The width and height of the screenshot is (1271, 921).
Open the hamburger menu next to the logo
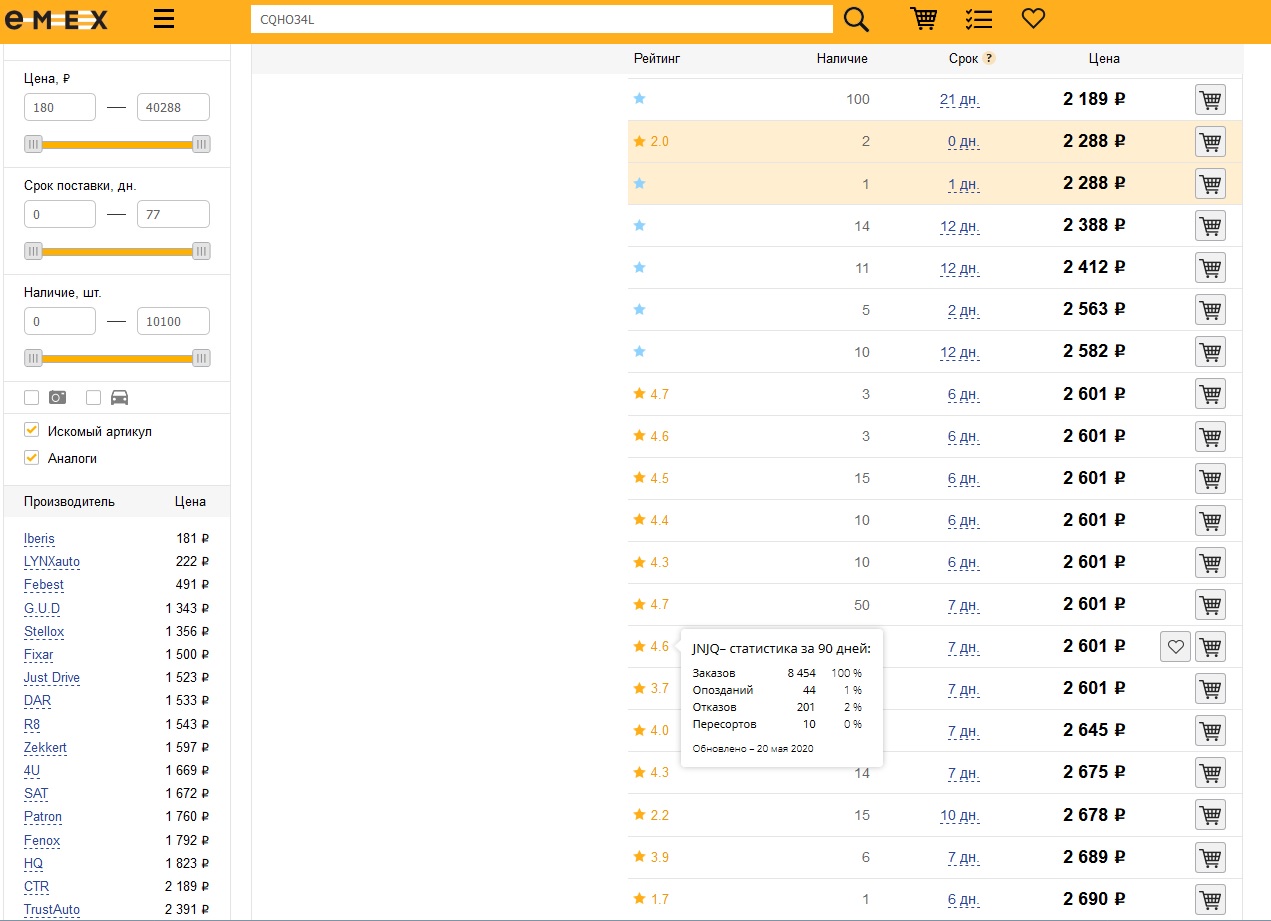(164, 19)
